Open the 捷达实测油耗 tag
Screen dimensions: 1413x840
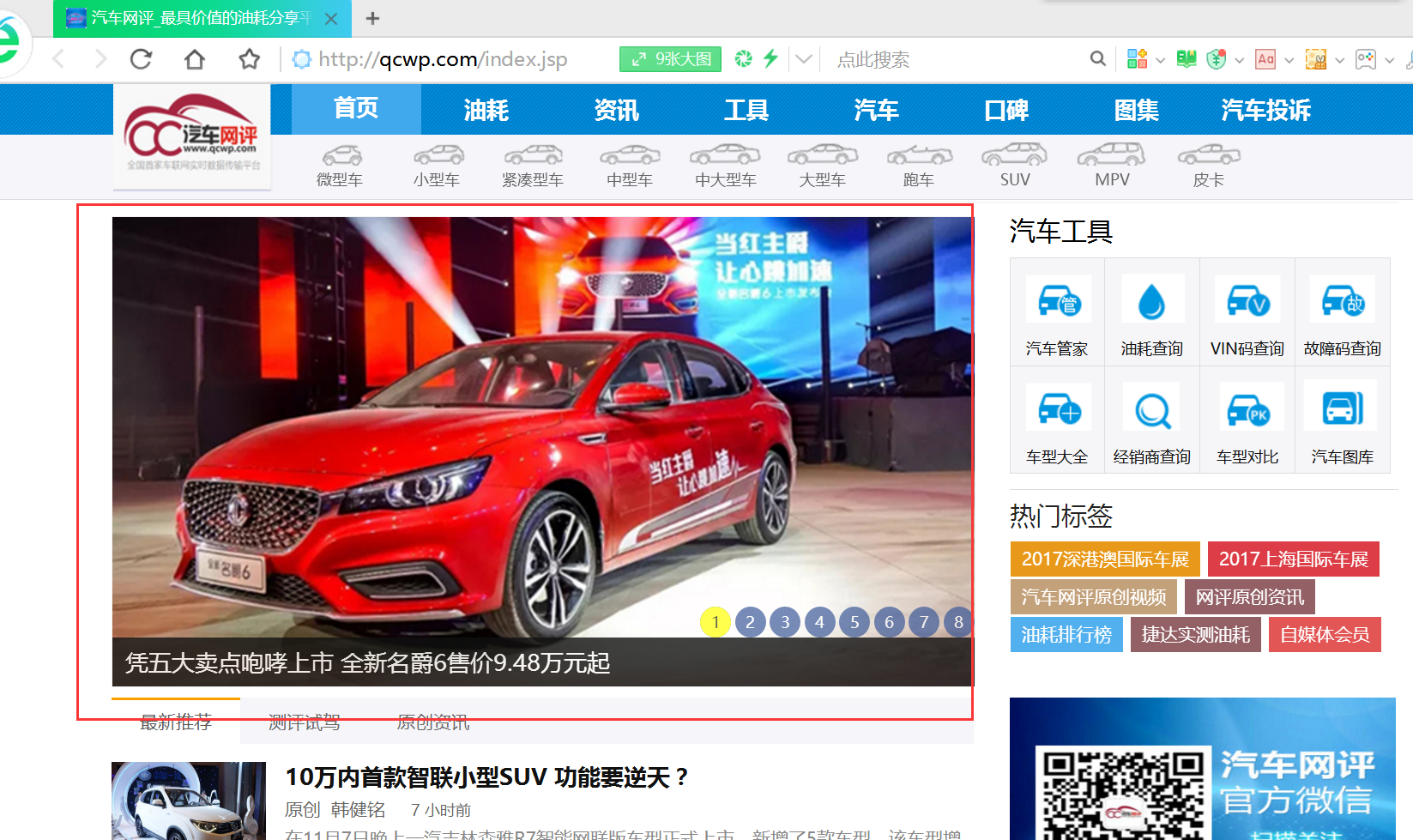click(1196, 635)
